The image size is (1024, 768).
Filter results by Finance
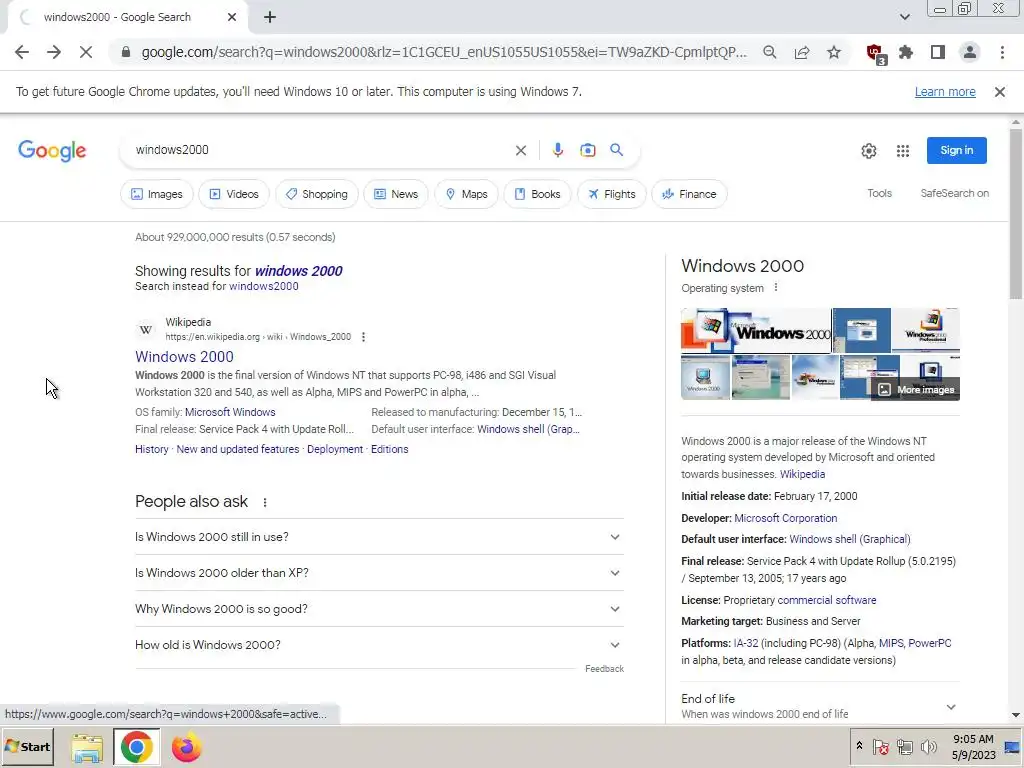coord(689,194)
